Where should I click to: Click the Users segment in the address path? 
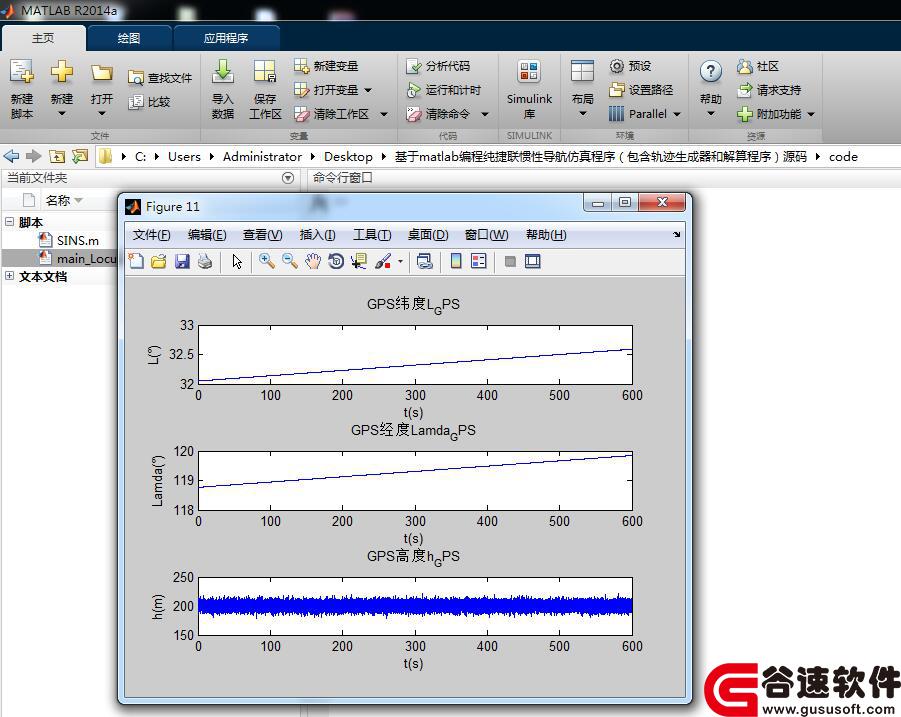click(184, 156)
